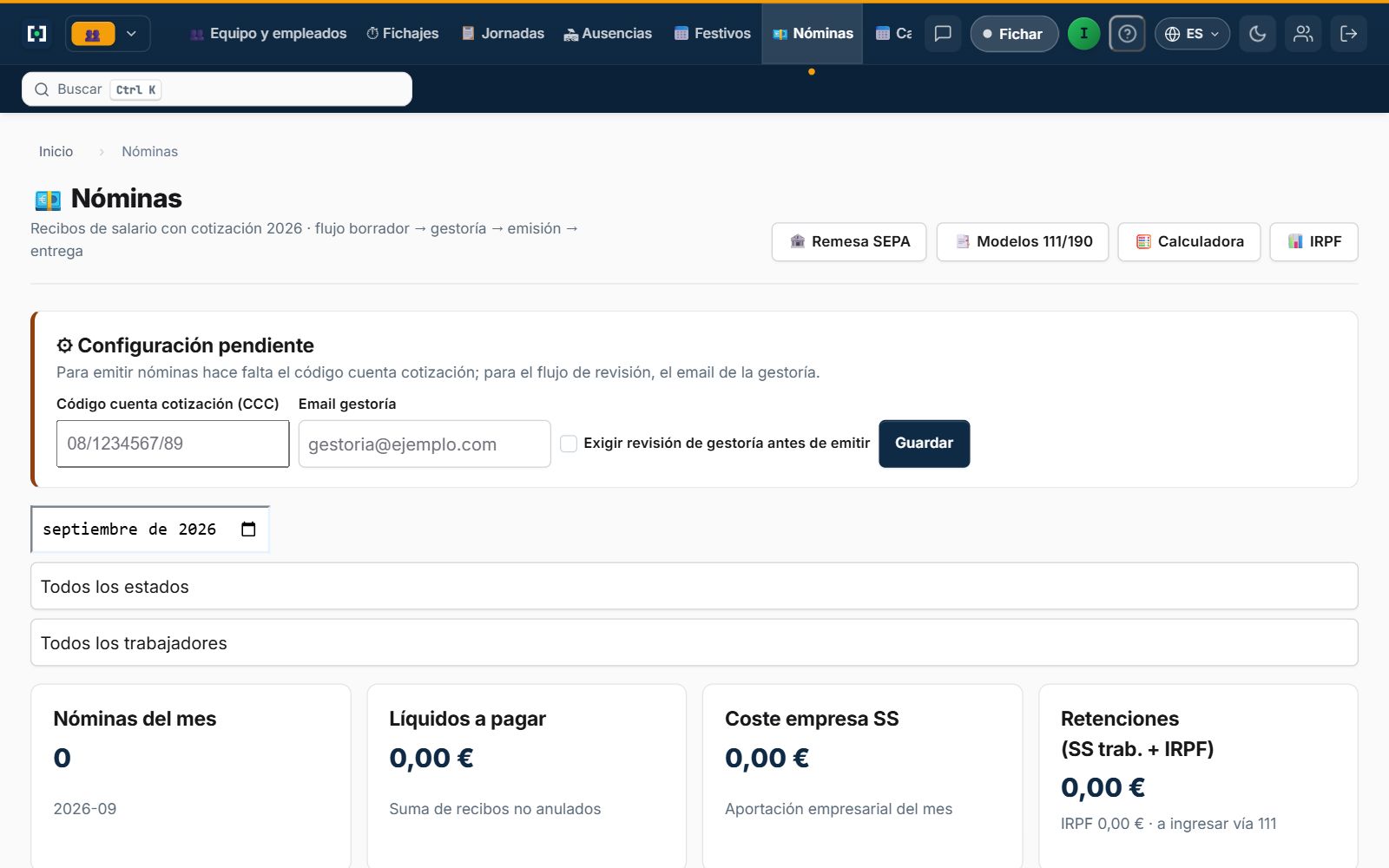Focus the Código cuenta cotización field
The image size is (1389, 868).
coord(173,444)
